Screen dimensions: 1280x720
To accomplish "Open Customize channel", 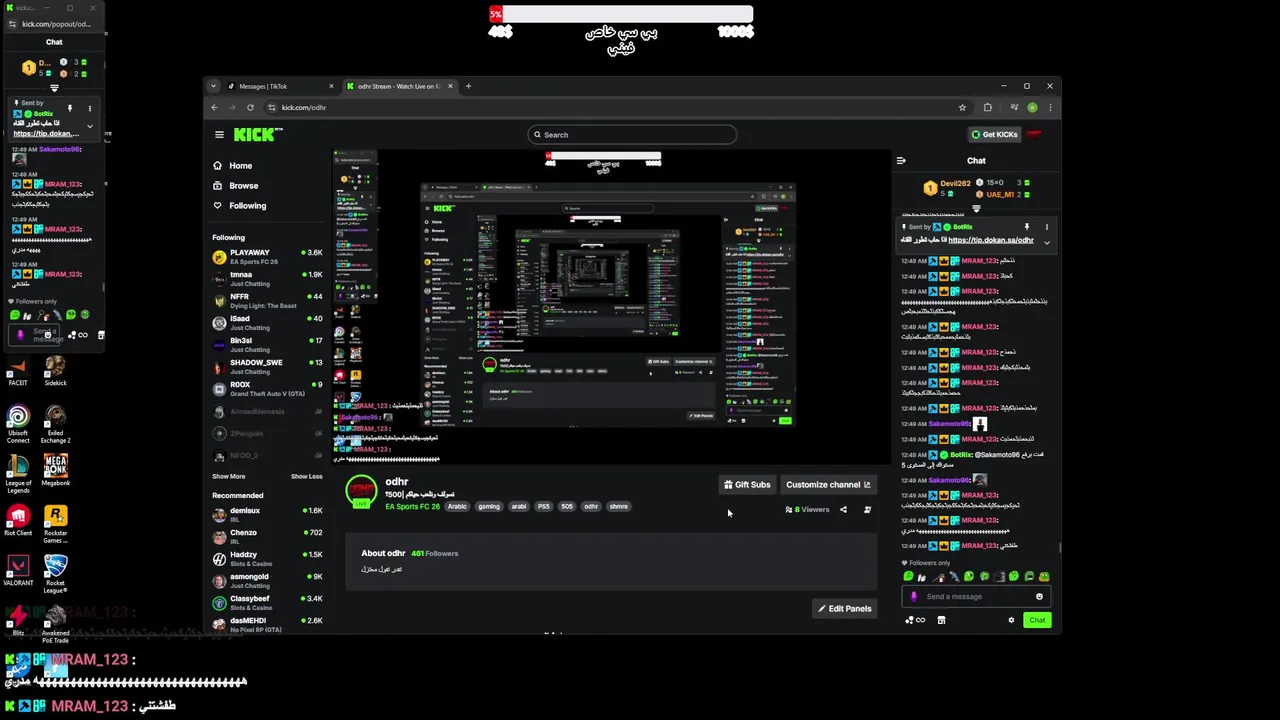I will pyautogui.click(x=828, y=485).
